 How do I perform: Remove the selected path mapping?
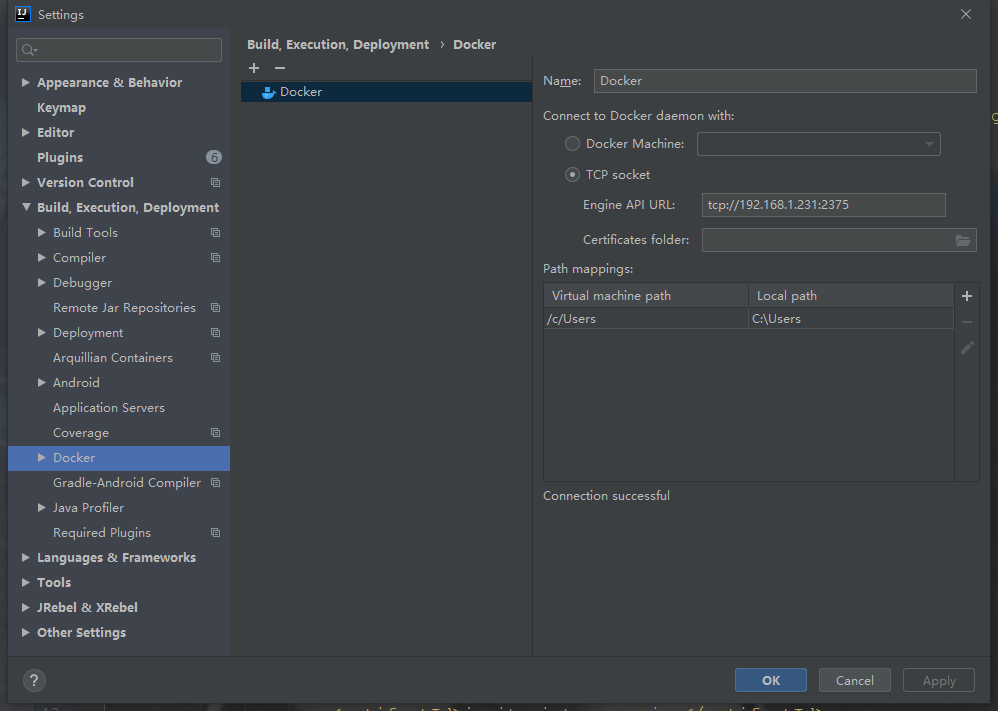[967, 322]
